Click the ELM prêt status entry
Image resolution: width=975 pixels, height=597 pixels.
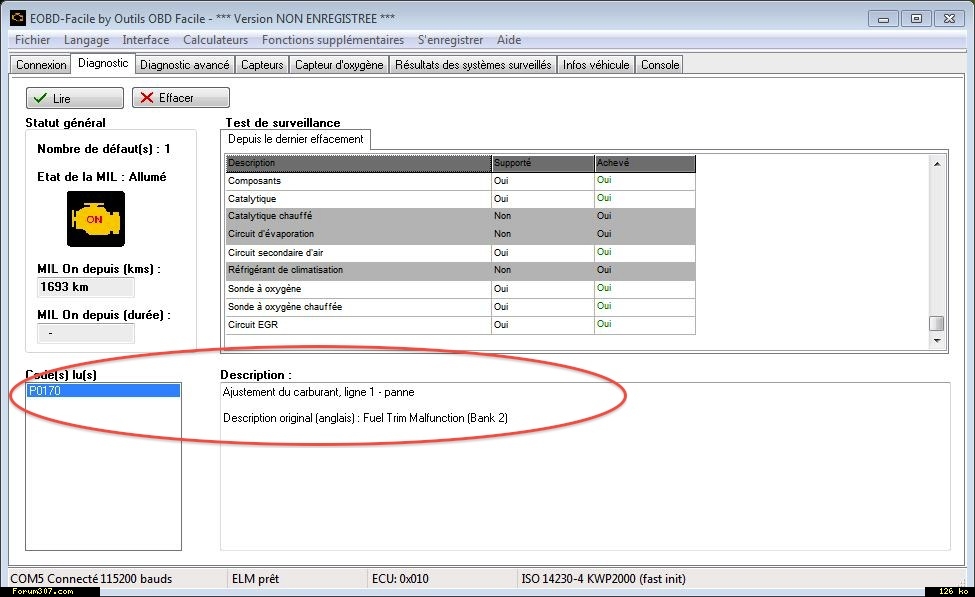(x=255, y=579)
